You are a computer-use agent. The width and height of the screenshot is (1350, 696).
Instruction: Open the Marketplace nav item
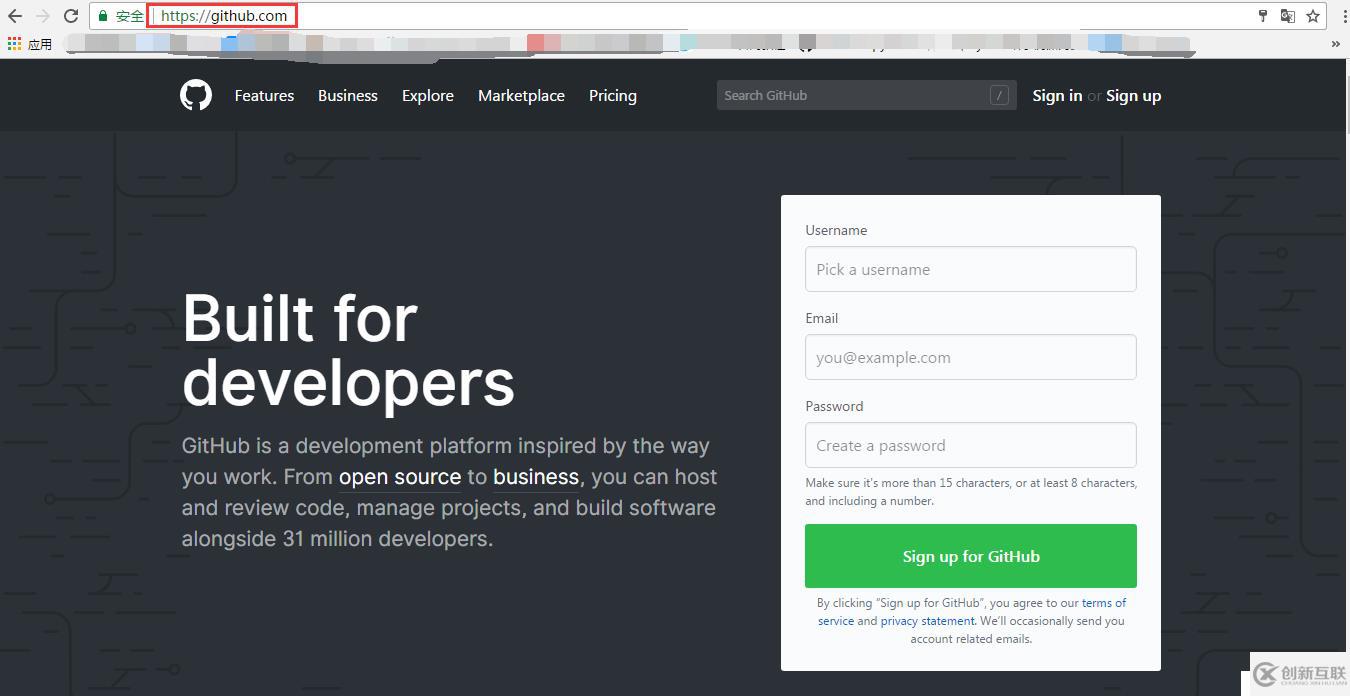click(x=521, y=95)
